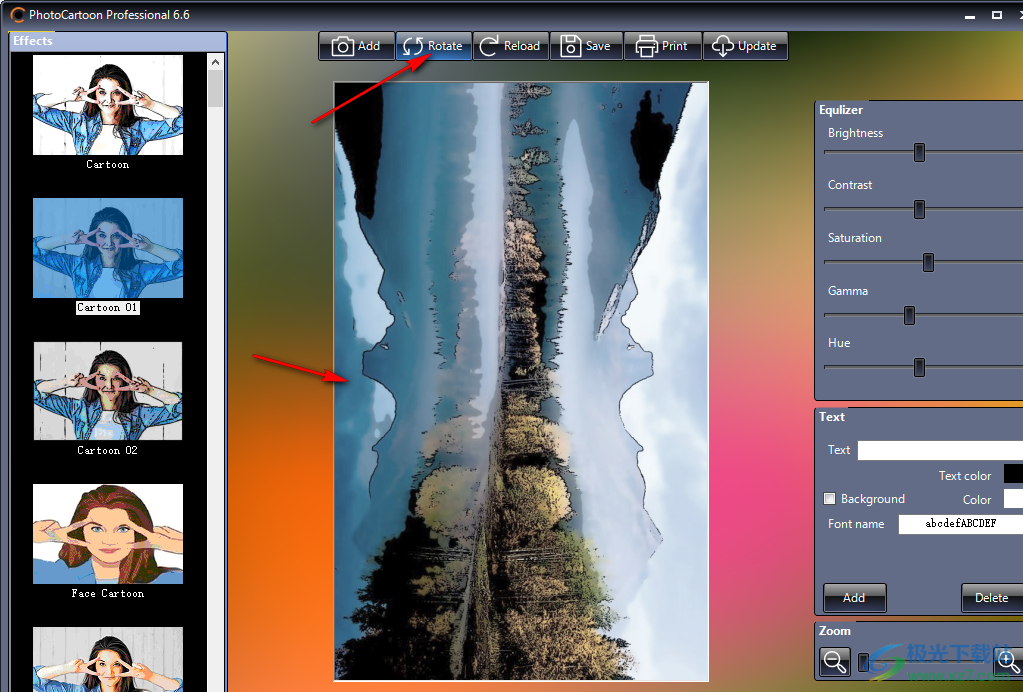The width and height of the screenshot is (1023, 692).
Task: Choose the Cartoon 02 effect thumbnail
Action: (x=108, y=391)
